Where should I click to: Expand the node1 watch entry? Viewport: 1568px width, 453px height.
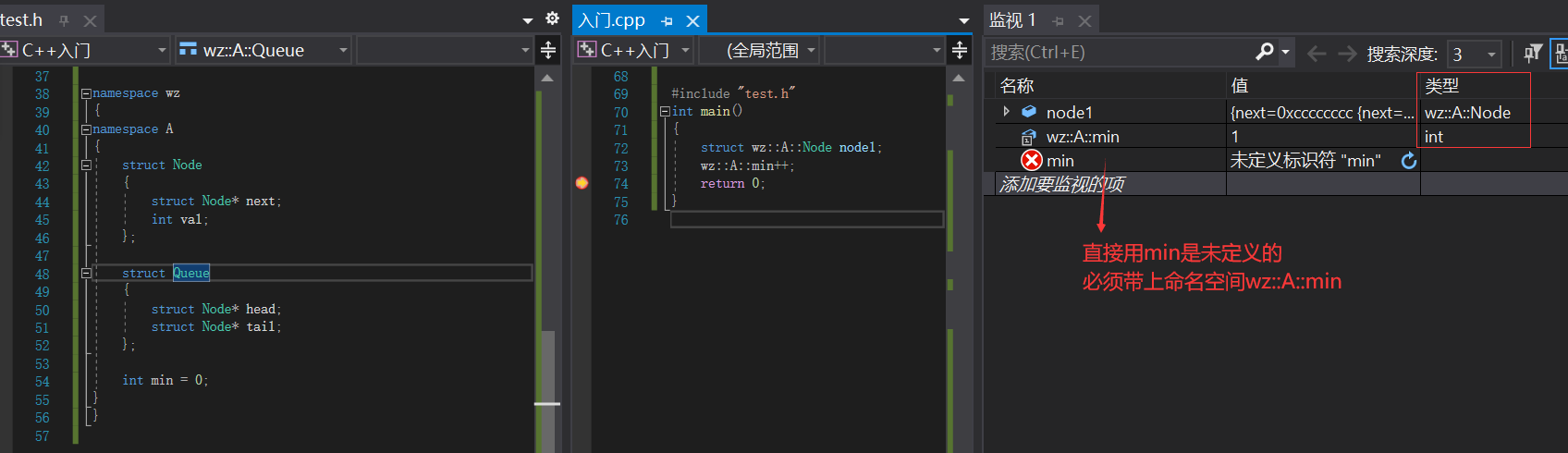[x=1006, y=112]
